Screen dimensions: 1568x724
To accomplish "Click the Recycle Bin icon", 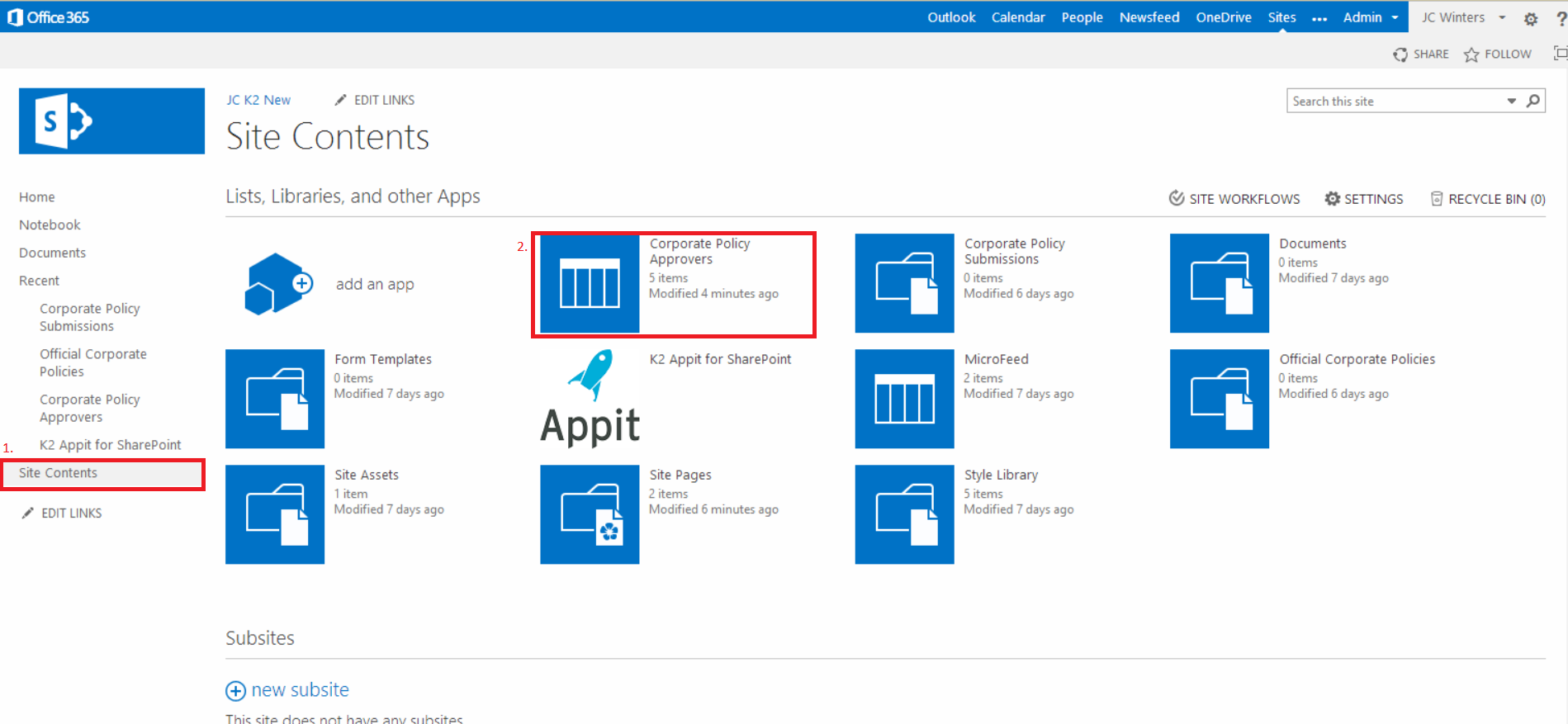I will point(1437,199).
